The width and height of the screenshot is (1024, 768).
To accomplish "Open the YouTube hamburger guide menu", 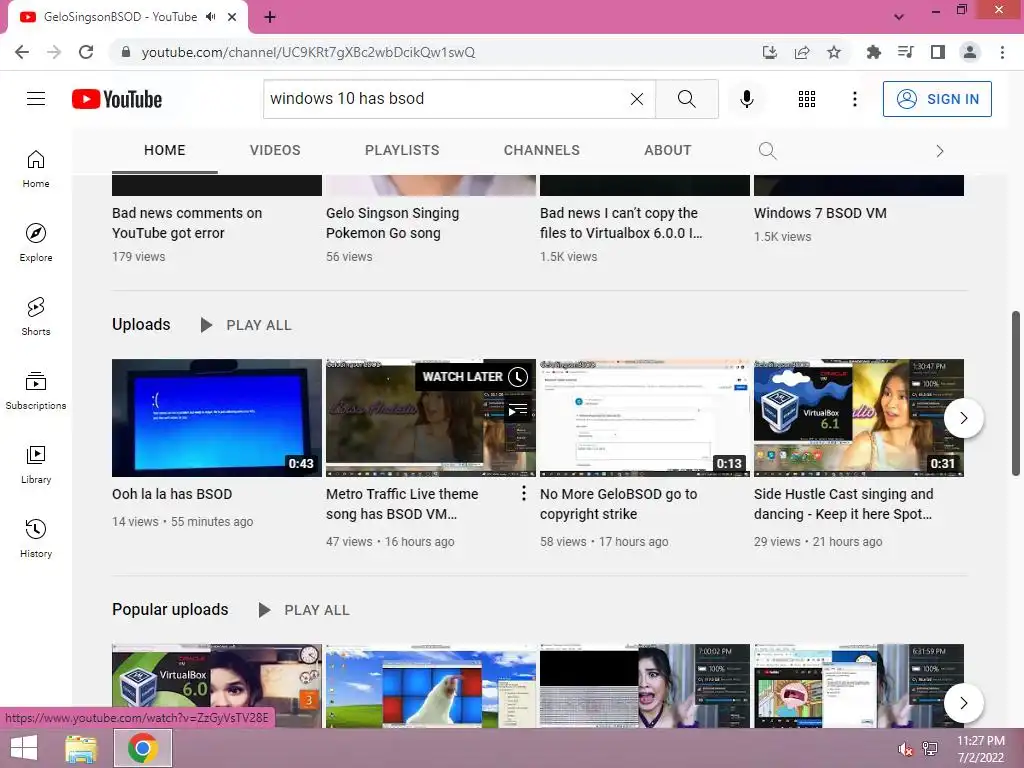I will [x=36, y=99].
